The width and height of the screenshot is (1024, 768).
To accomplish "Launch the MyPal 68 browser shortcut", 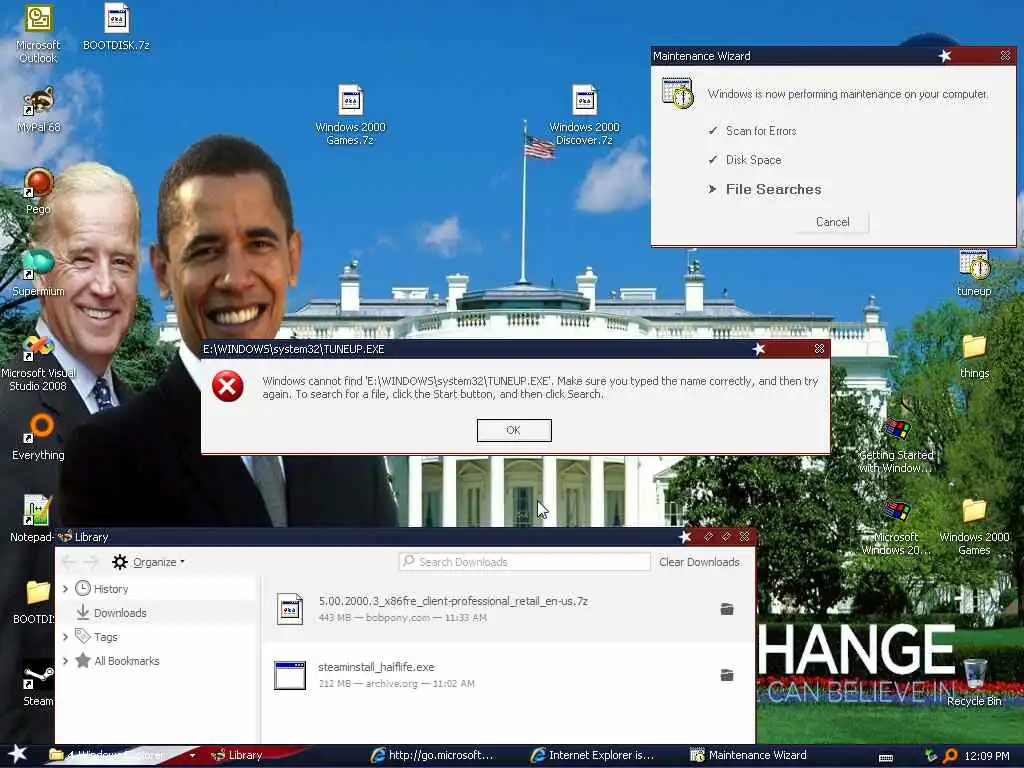I will click(38, 110).
